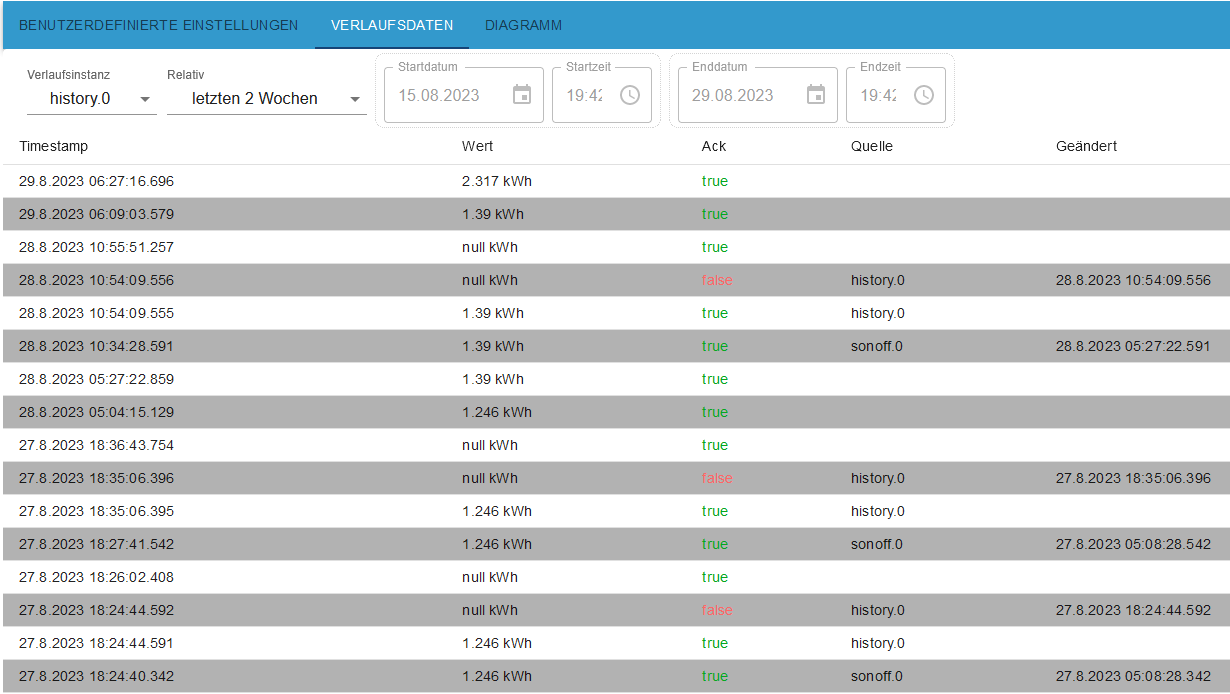Screen dimensions: 1230x694
Task: Select row 27.8.2023 18:35:06.396
Action: tap(615, 478)
